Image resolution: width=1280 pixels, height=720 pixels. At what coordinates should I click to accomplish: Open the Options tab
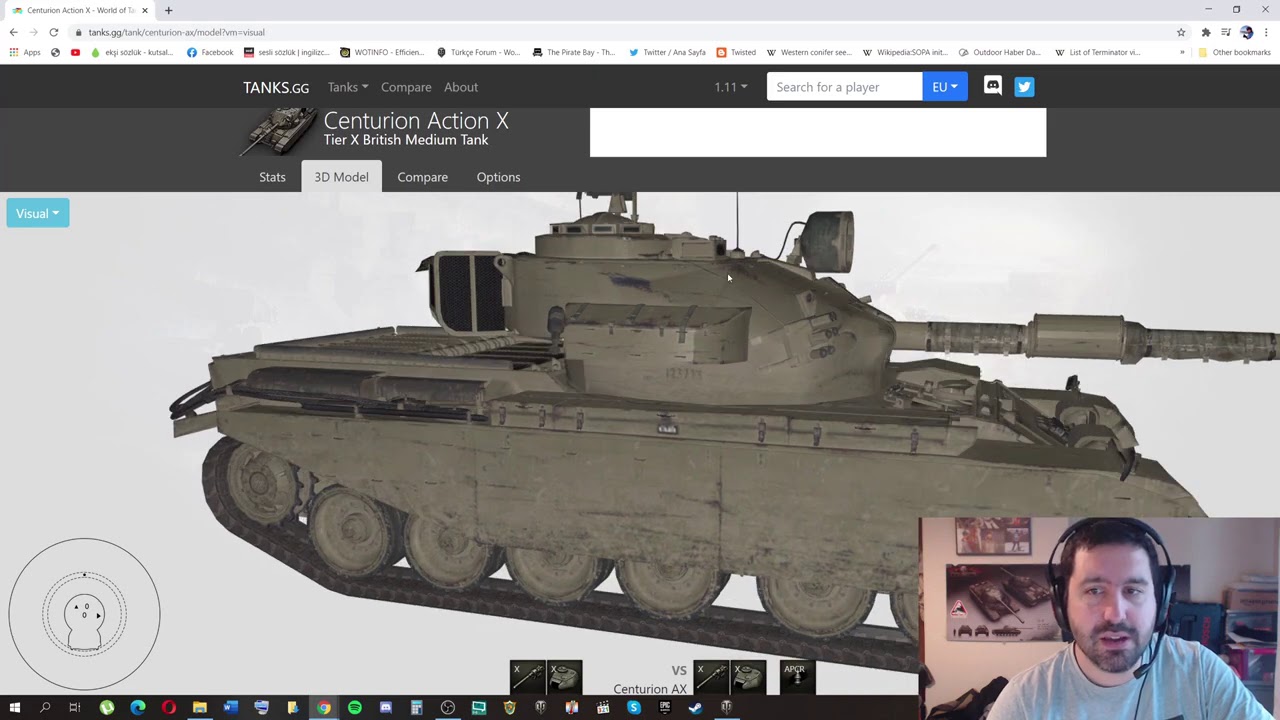[498, 177]
